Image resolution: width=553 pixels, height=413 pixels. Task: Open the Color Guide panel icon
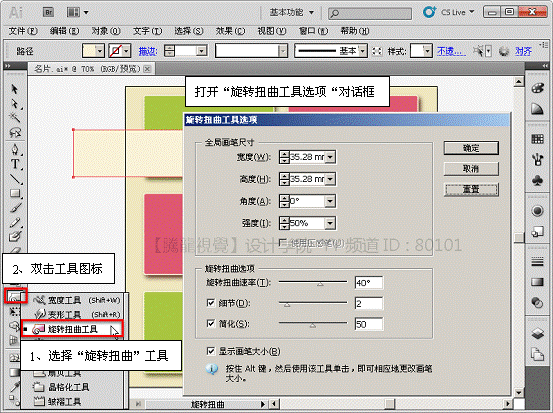(x=537, y=109)
